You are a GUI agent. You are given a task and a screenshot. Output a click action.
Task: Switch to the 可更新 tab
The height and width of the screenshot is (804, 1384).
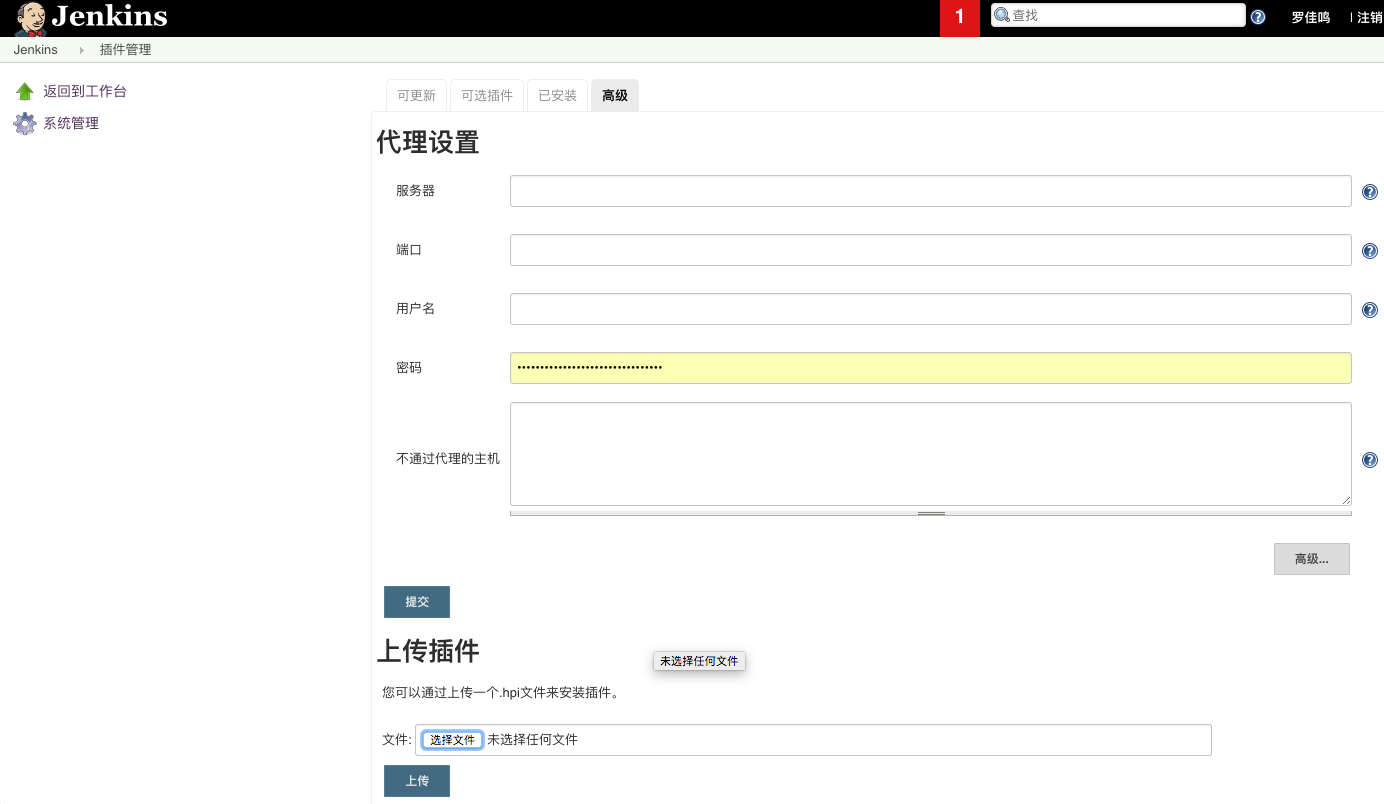(416, 96)
